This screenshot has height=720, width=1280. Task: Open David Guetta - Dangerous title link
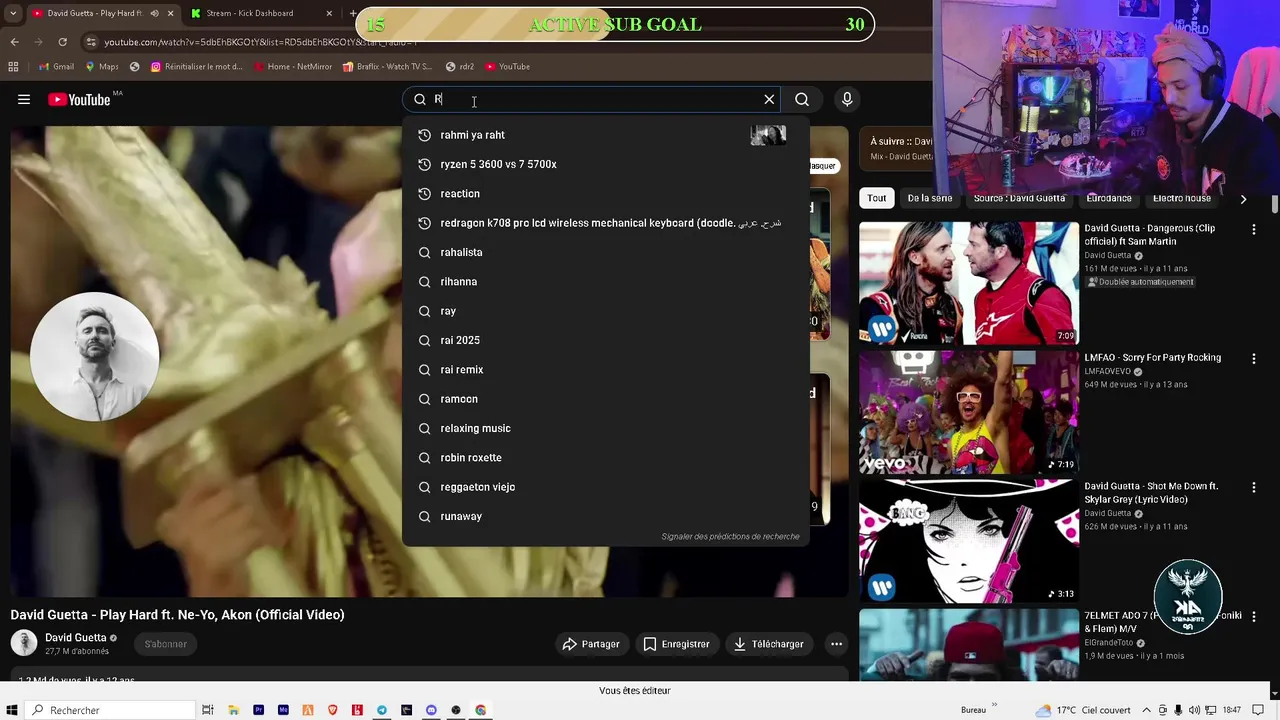click(x=1150, y=235)
